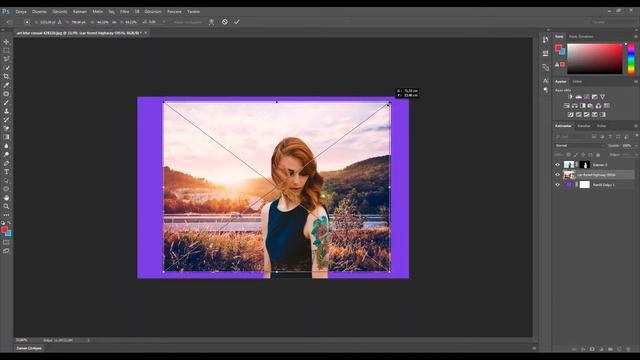Image resolution: width=640 pixels, height=360 pixels.
Task: Hide the car forest highway layer
Action: (558, 175)
